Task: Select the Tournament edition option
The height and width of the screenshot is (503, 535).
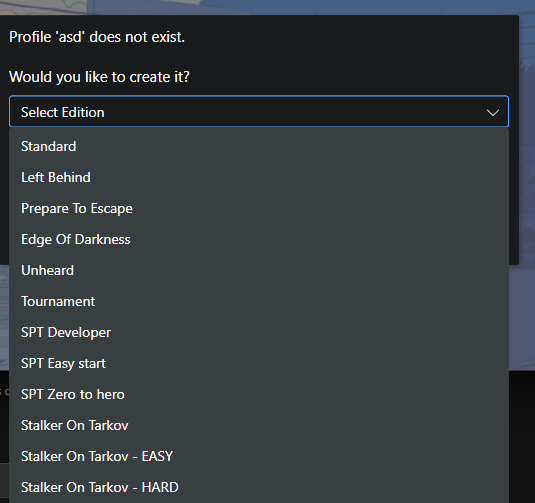Action: coord(259,302)
